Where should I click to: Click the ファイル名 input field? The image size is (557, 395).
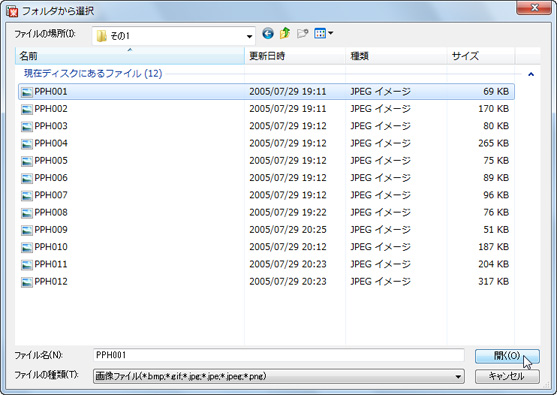click(279, 355)
